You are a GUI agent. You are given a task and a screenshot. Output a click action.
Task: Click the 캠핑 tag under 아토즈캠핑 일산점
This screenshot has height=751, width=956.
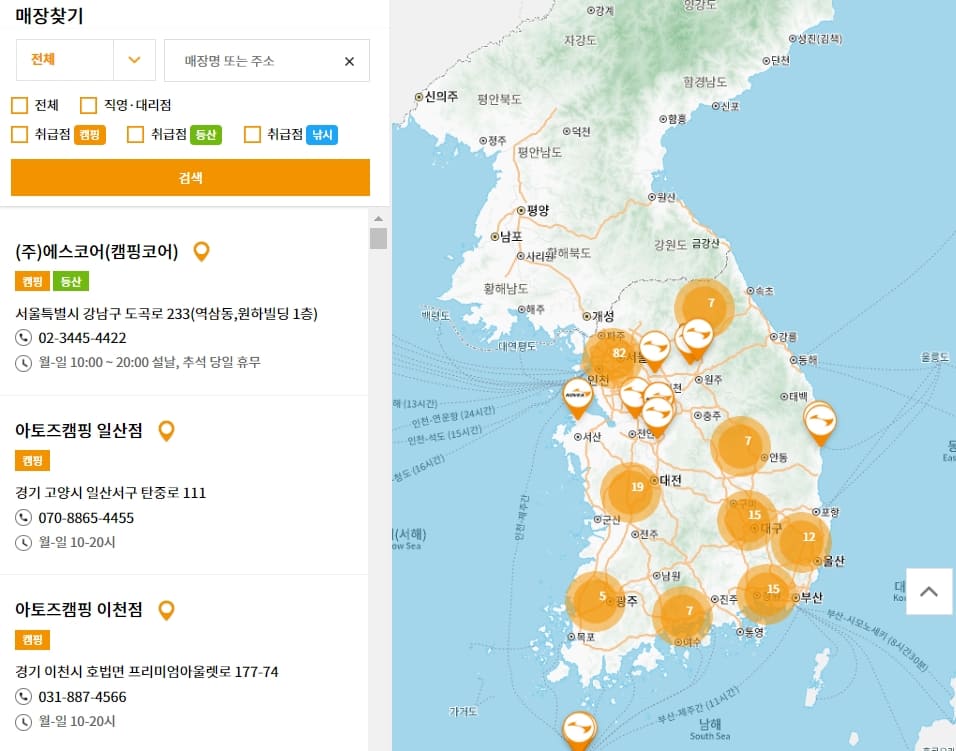pos(32,461)
